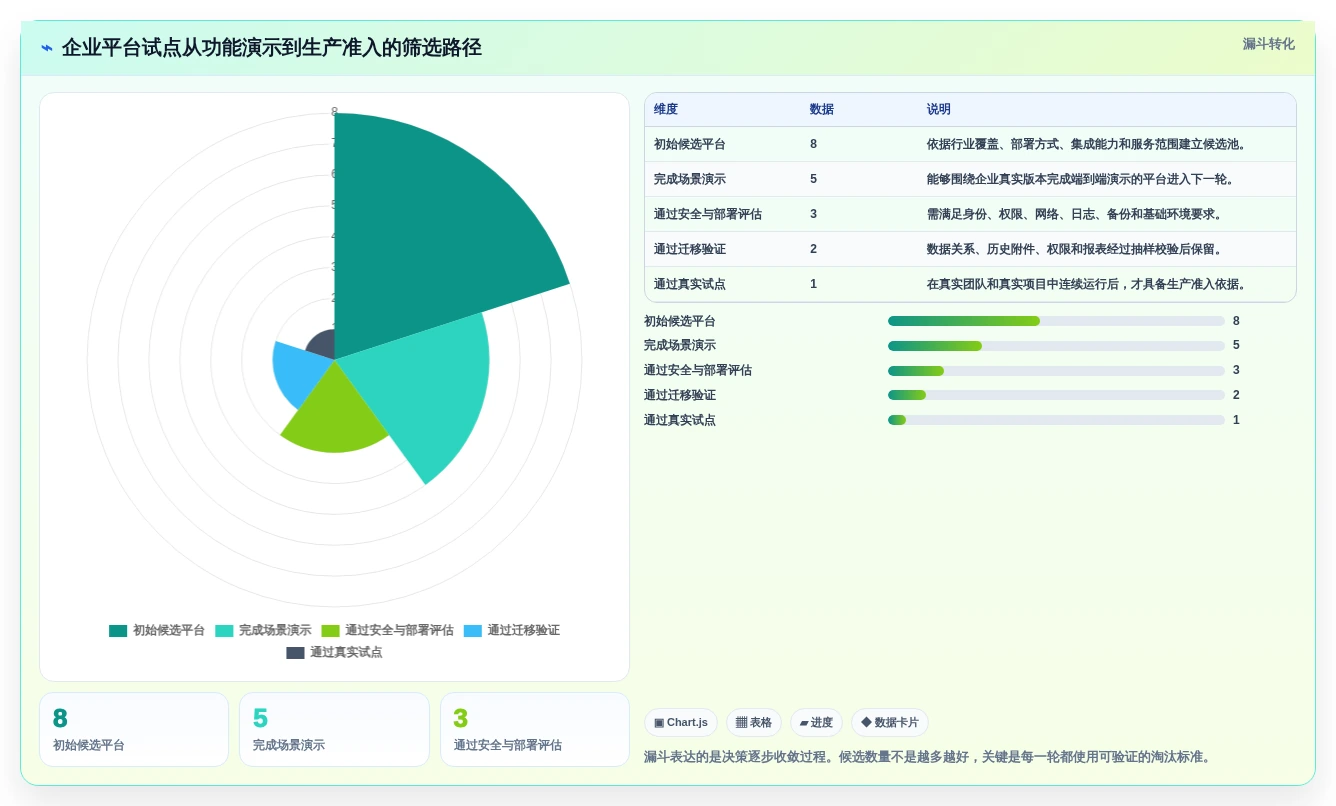Viewport: 1336px width, 806px height.
Task: Click the 完成场景演示 progress bar
Action: point(1056,346)
